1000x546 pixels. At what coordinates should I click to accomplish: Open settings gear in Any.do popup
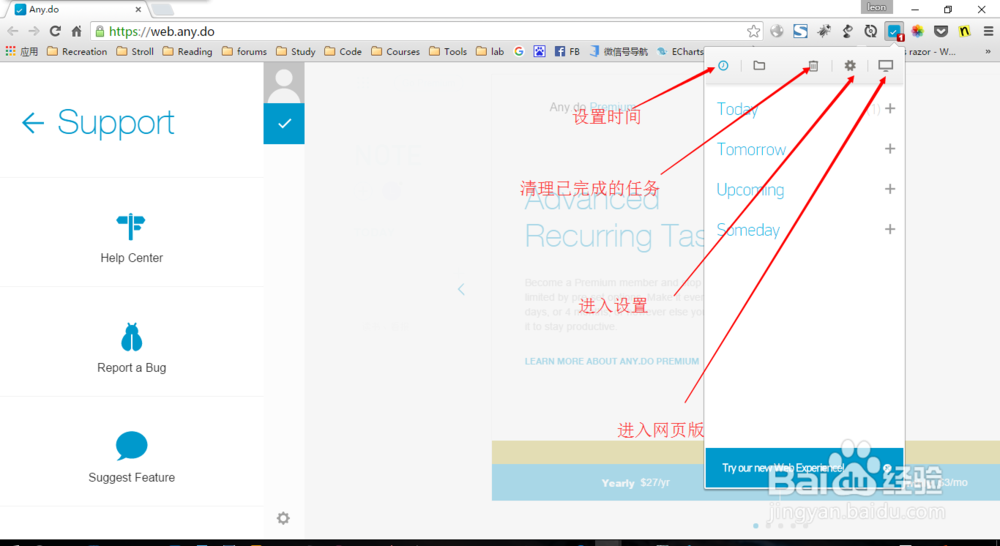850,65
